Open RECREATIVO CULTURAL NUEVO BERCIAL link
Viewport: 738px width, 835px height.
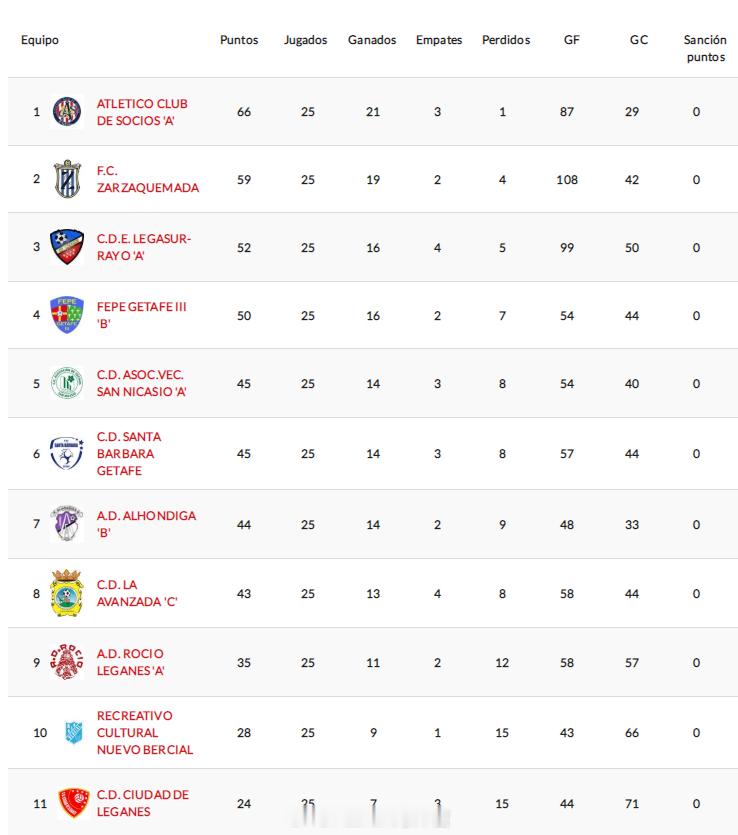(145, 733)
